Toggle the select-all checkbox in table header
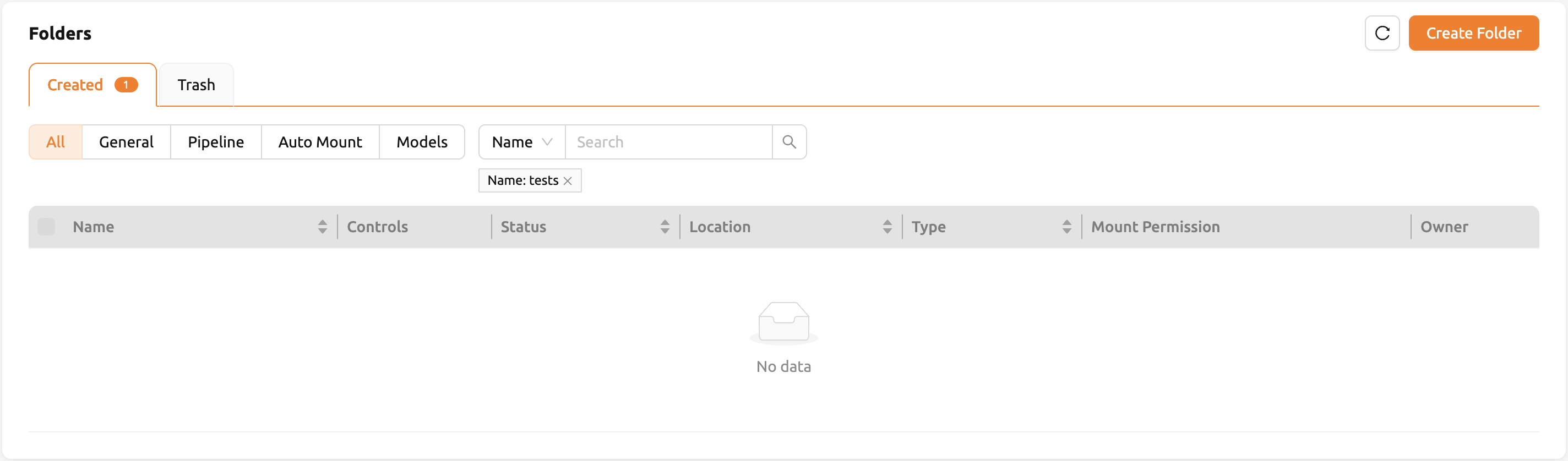The image size is (1568, 461). click(46, 227)
